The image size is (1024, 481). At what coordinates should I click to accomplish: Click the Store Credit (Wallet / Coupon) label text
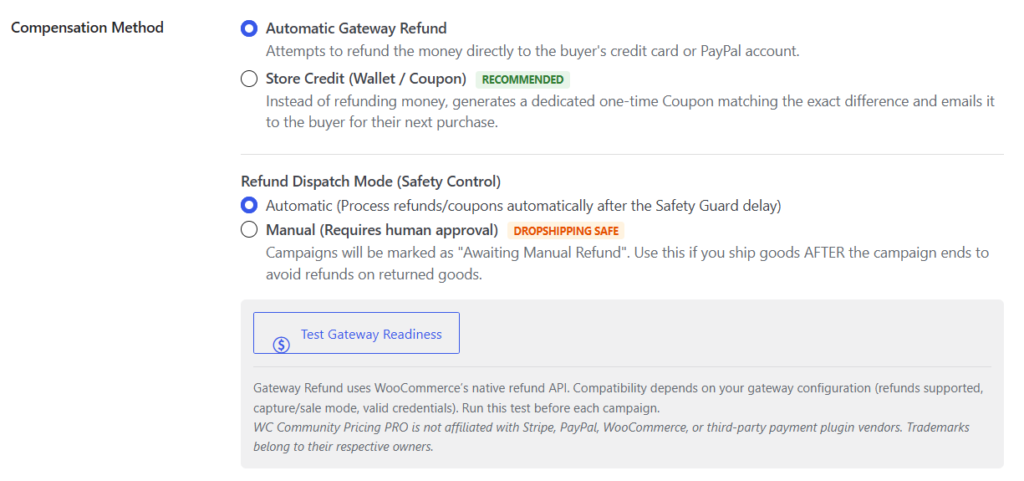[x=366, y=80]
